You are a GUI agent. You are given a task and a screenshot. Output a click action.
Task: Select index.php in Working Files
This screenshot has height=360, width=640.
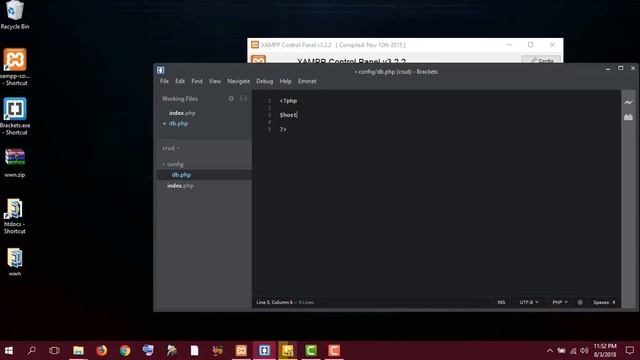[182, 113]
